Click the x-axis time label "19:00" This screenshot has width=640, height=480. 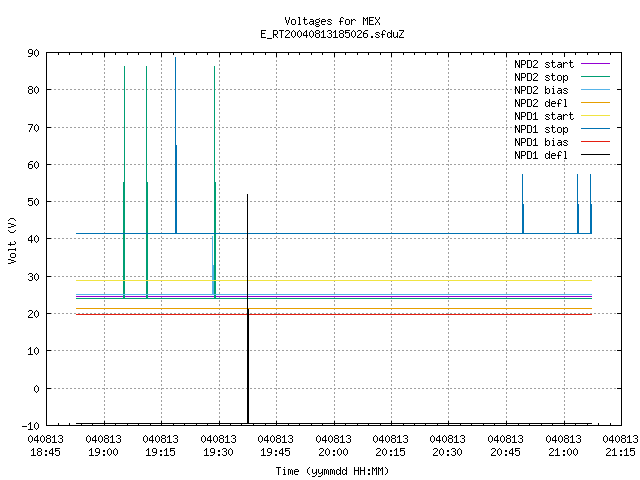(103, 453)
